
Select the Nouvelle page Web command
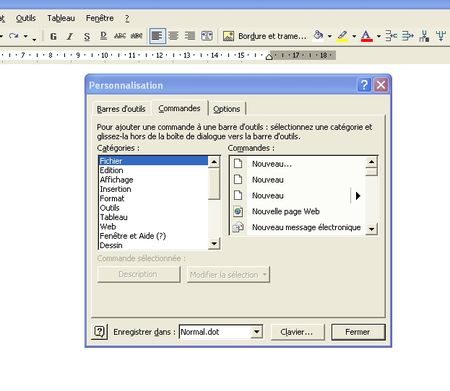298,211
